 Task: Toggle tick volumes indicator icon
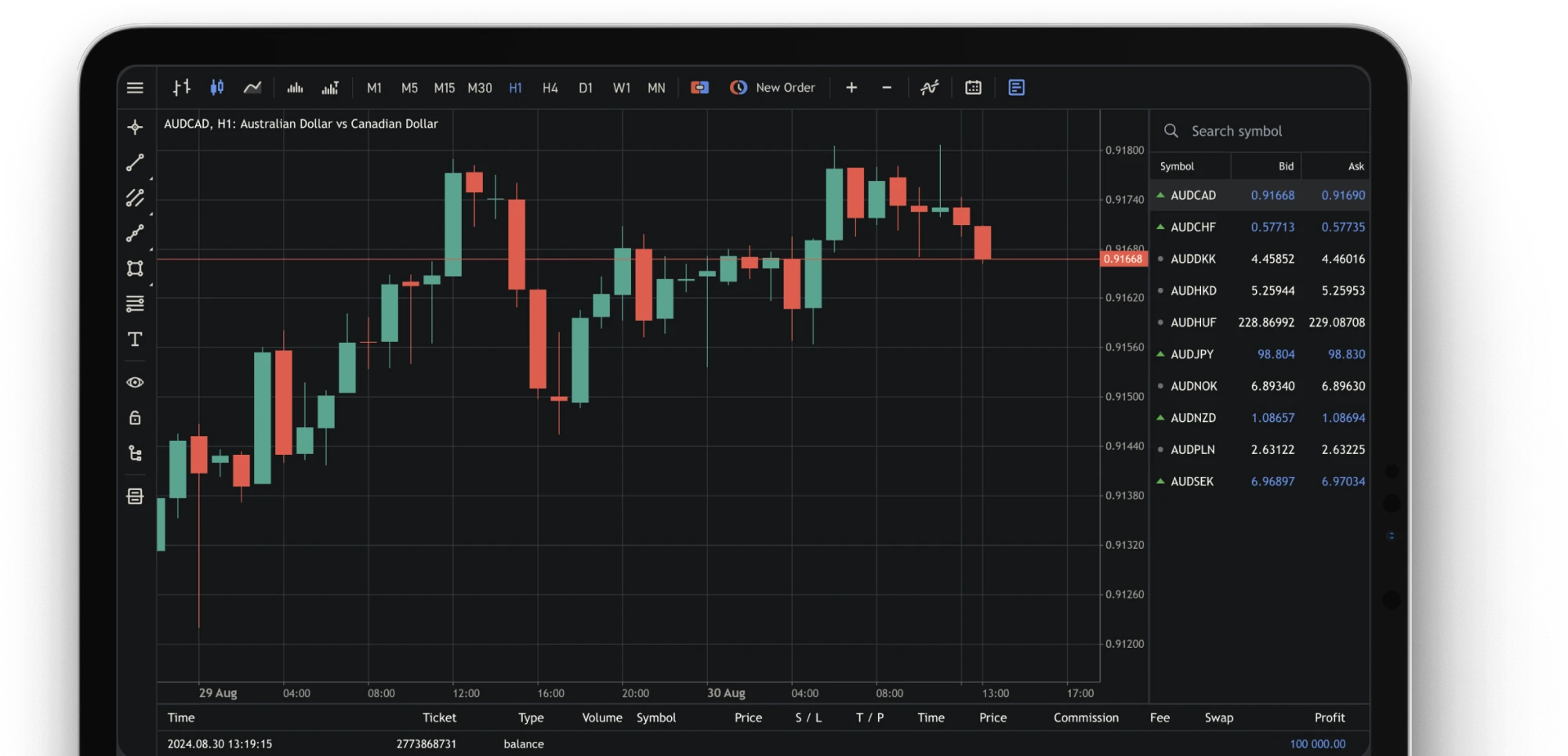point(295,88)
